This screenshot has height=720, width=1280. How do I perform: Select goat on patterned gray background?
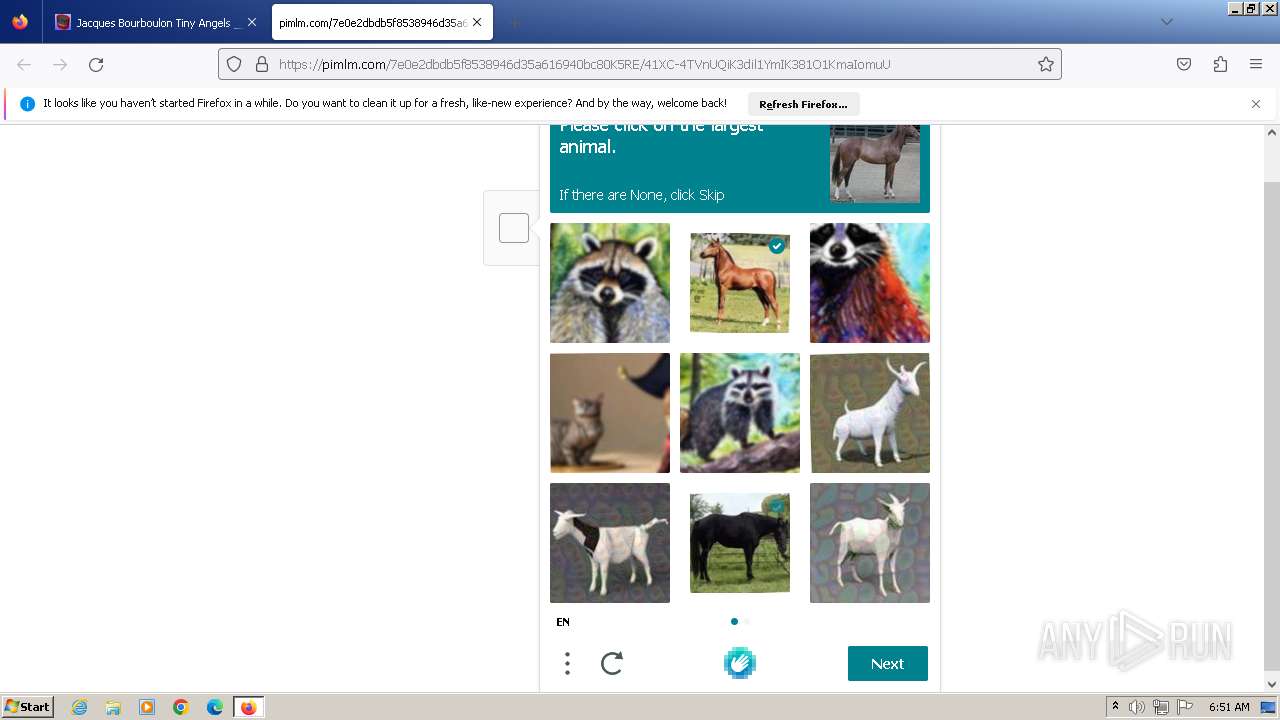tap(870, 543)
